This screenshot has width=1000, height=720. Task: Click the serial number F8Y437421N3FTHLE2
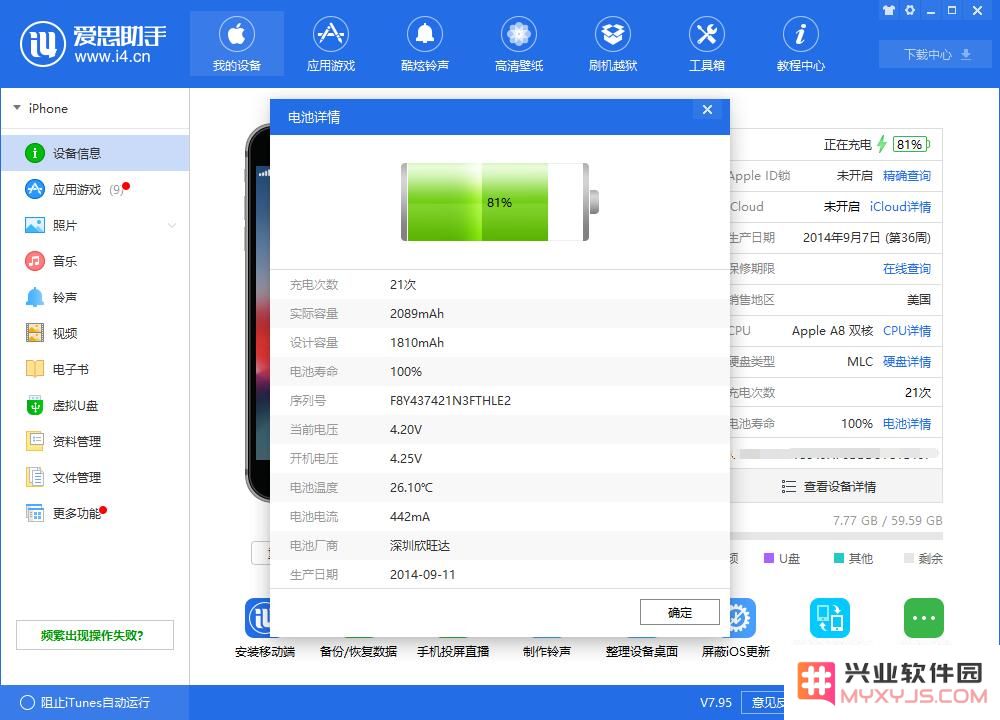pyautogui.click(x=450, y=400)
